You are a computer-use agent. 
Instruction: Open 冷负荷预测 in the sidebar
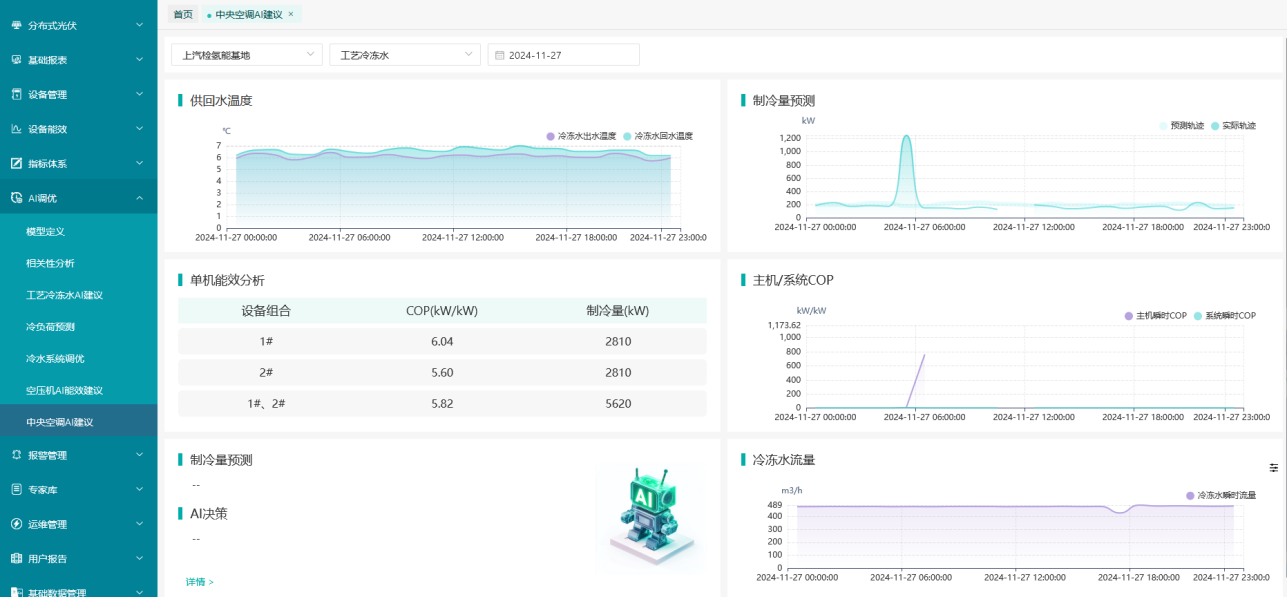pyautogui.click(x=51, y=327)
